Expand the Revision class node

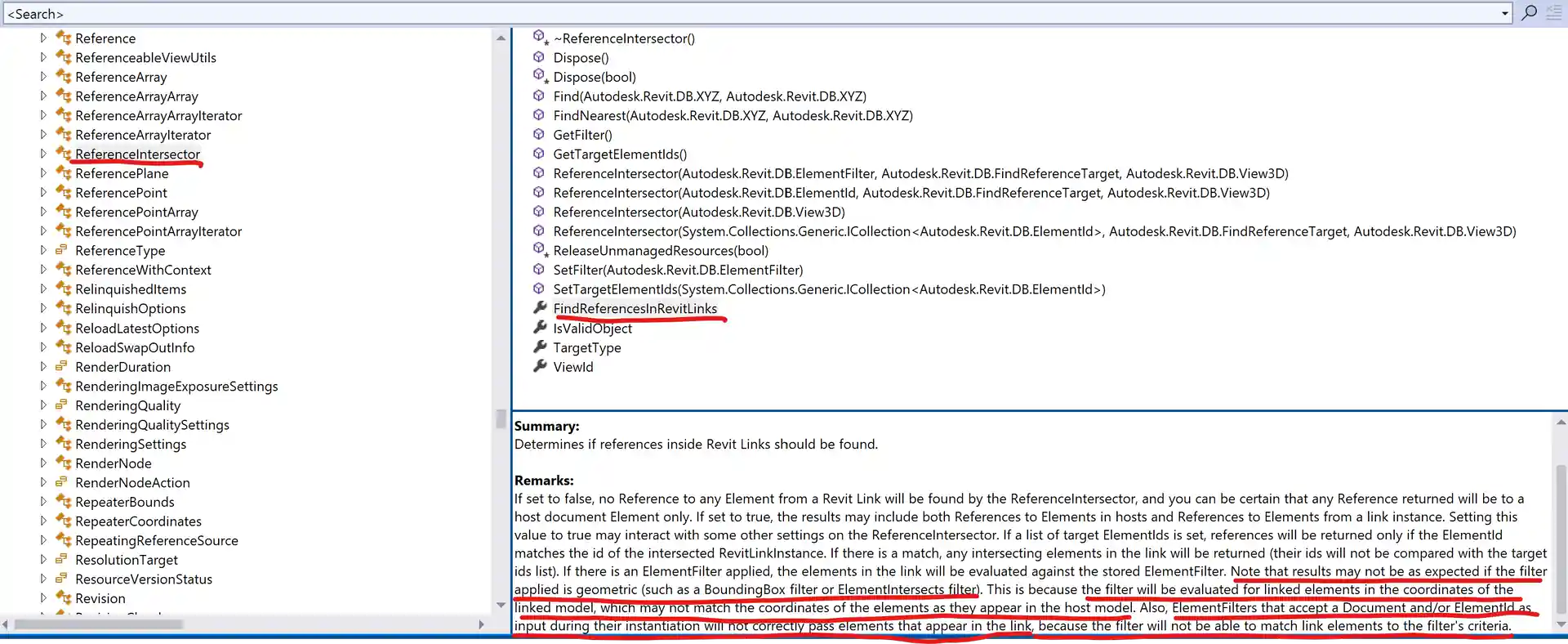click(x=43, y=598)
